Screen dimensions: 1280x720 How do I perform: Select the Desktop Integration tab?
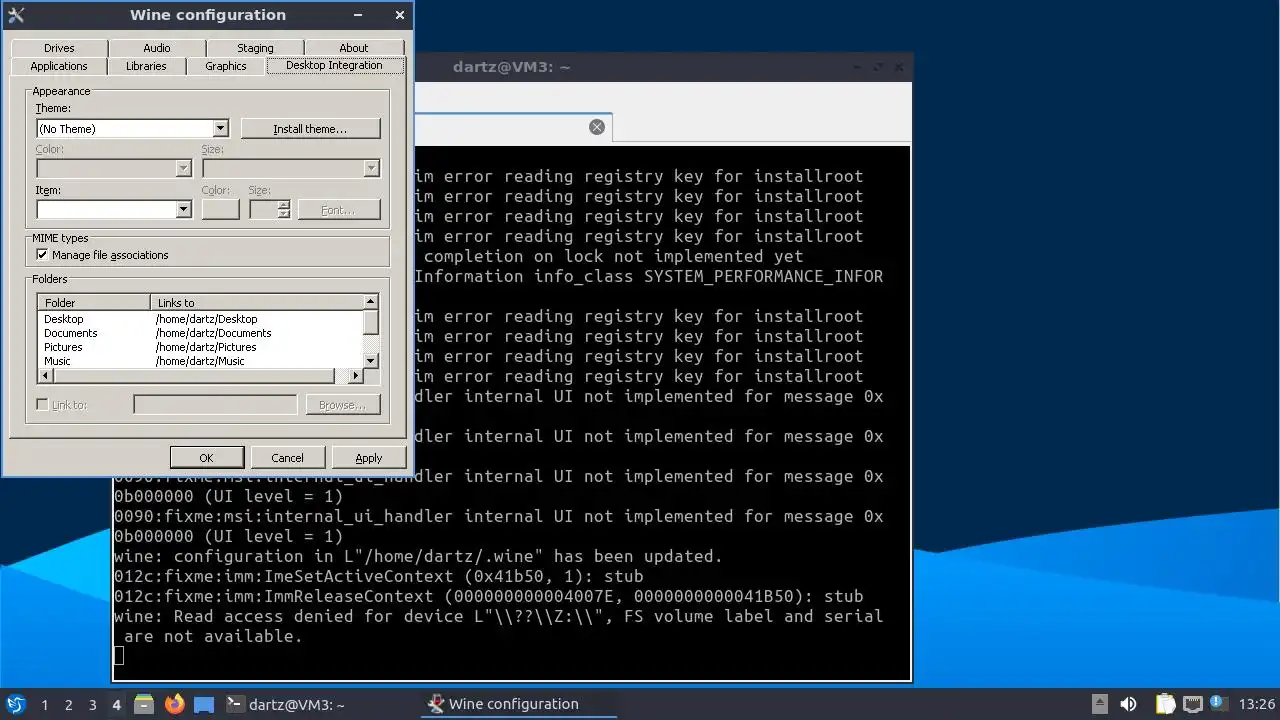(x=334, y=65)
